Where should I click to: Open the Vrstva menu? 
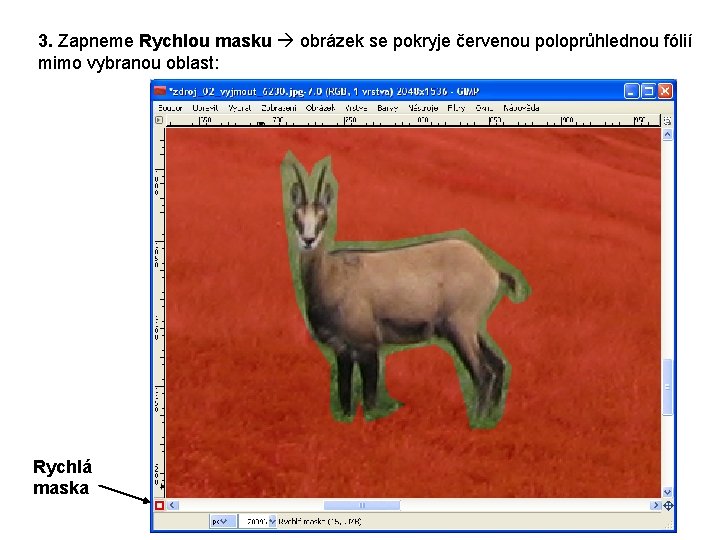(356, 108)
